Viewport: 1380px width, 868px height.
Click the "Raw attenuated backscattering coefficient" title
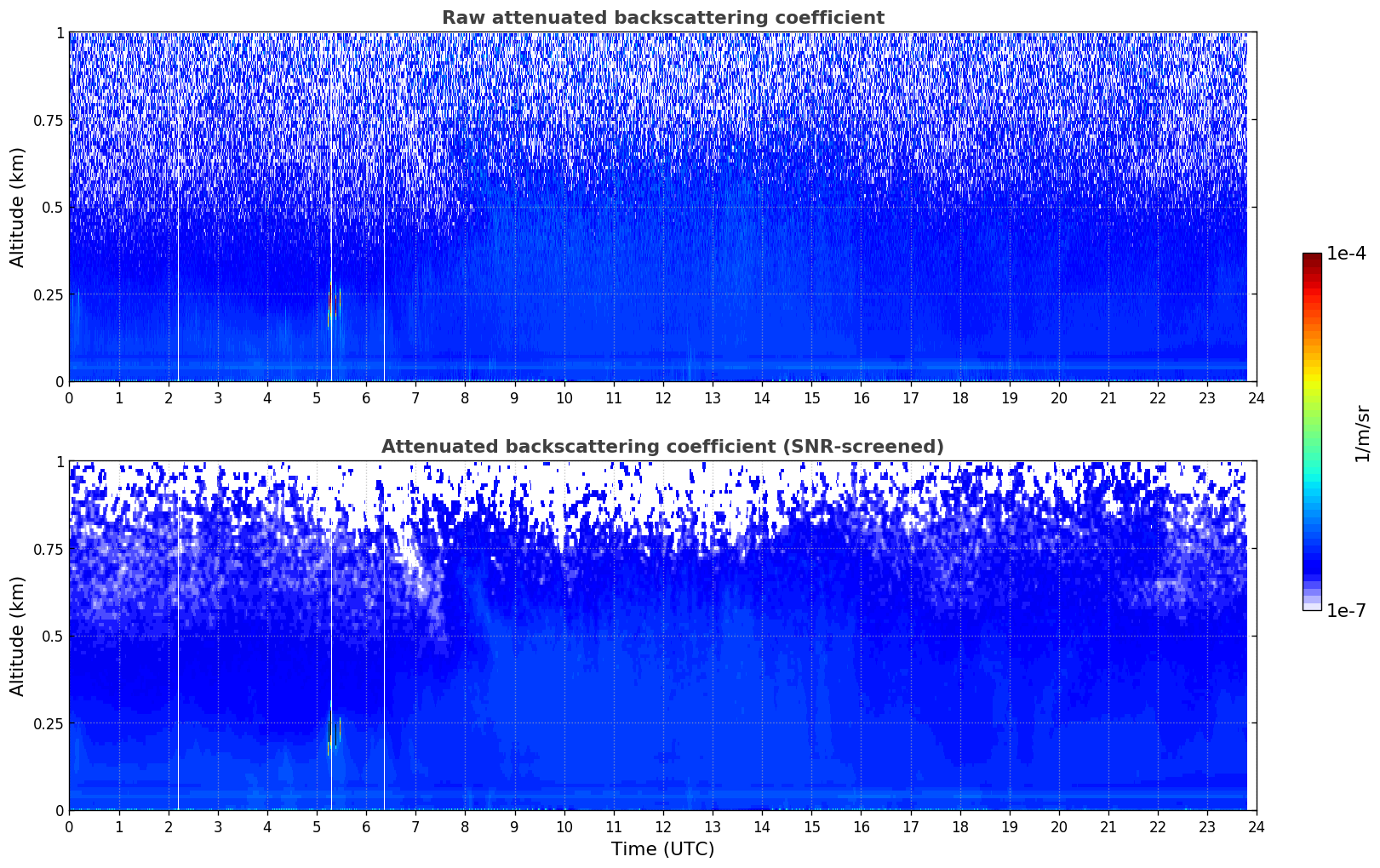[x=662, y=18]
